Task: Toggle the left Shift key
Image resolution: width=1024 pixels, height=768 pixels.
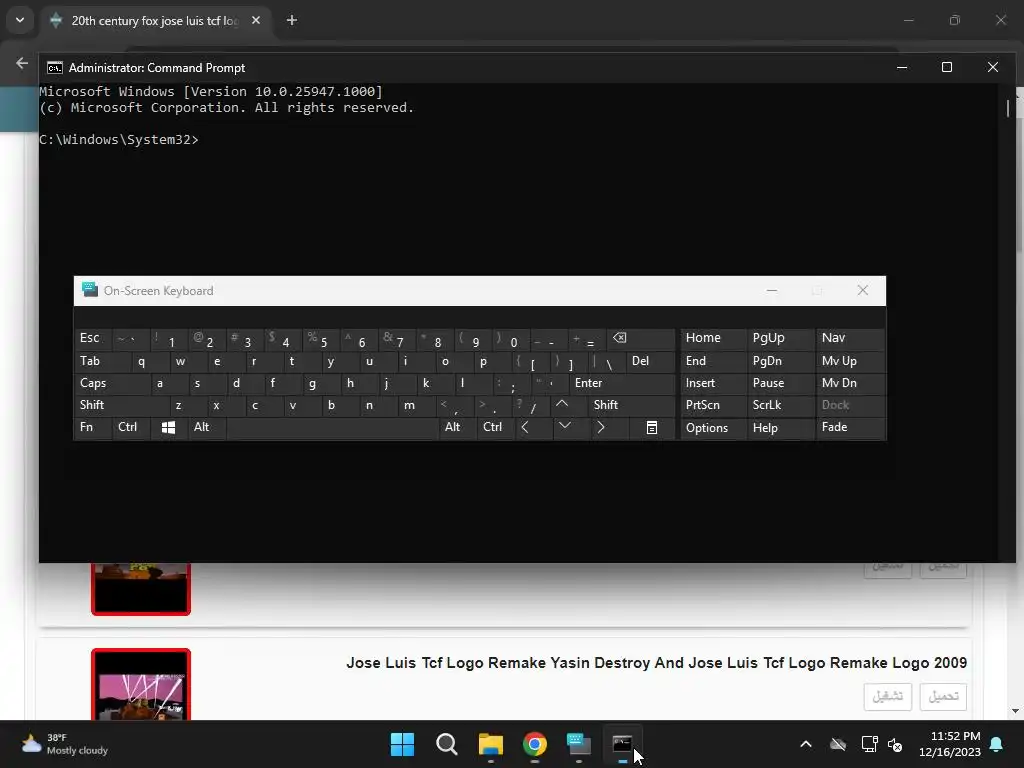Action: (122, 405)
